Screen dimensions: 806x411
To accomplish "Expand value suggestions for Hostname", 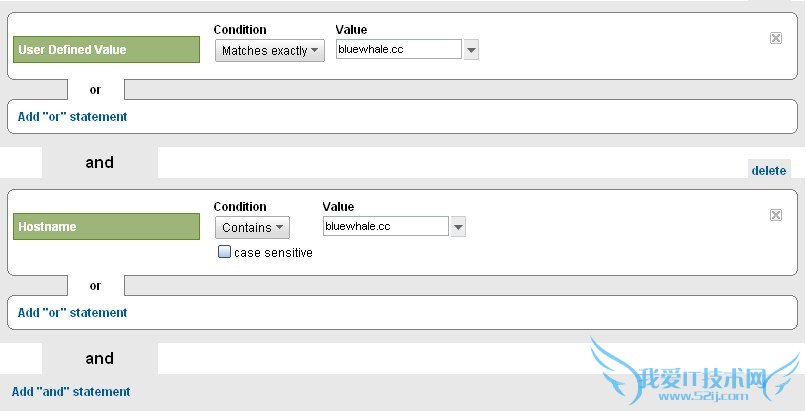I will (458, 227).
